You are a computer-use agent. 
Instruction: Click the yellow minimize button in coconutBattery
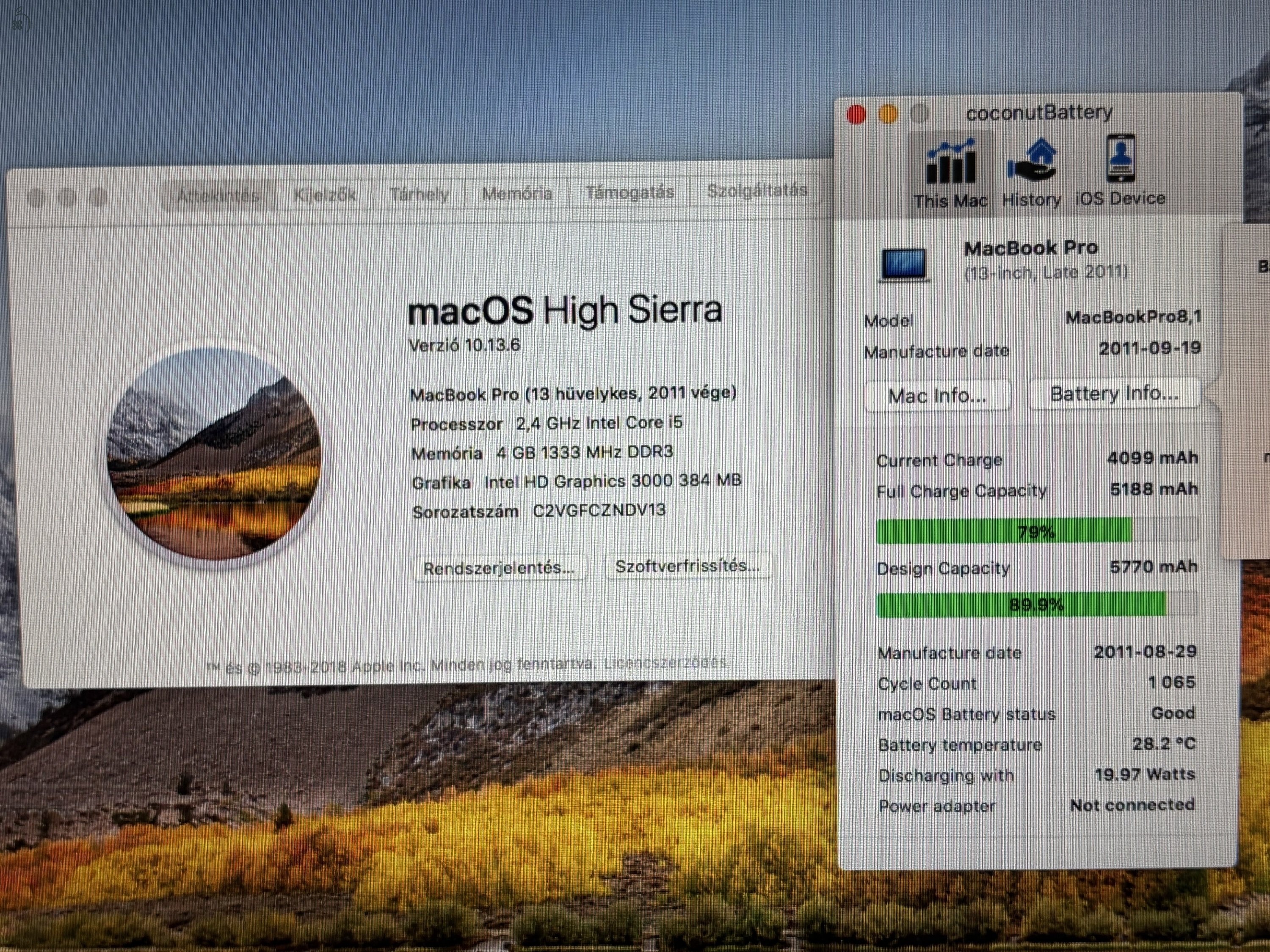[888, 114]
